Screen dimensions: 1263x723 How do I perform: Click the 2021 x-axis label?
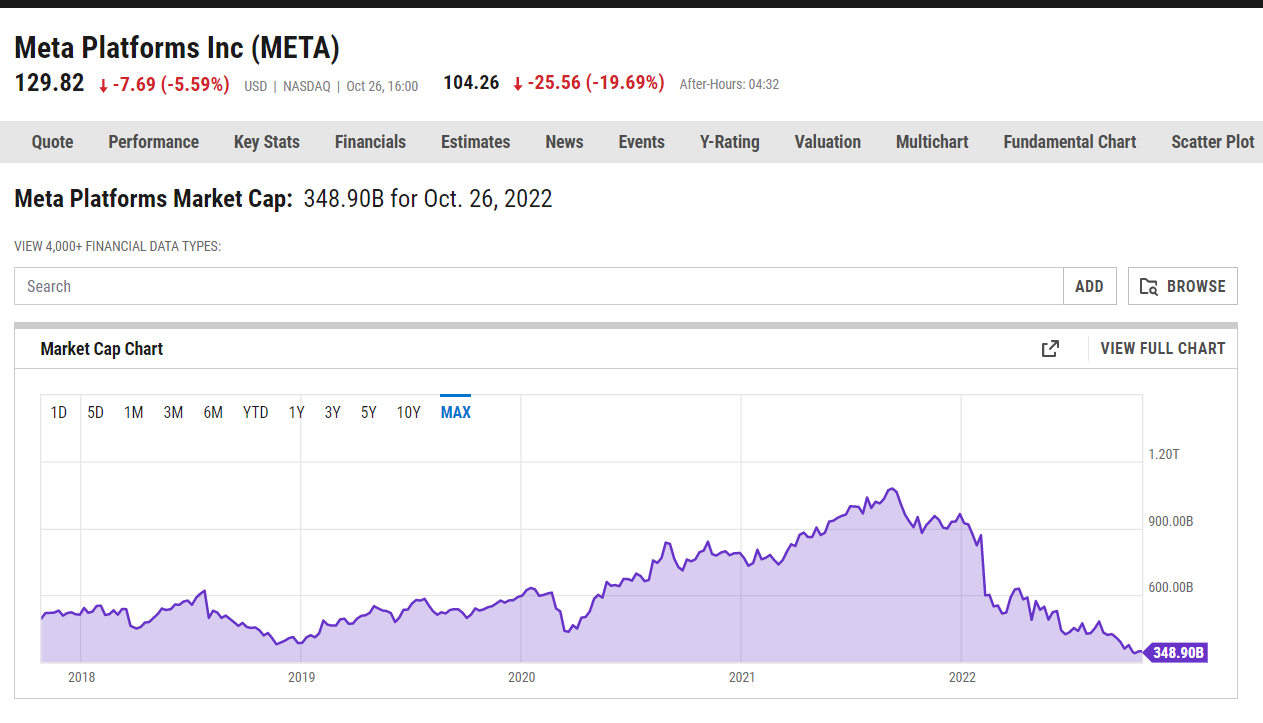click(x=742, y=677)
